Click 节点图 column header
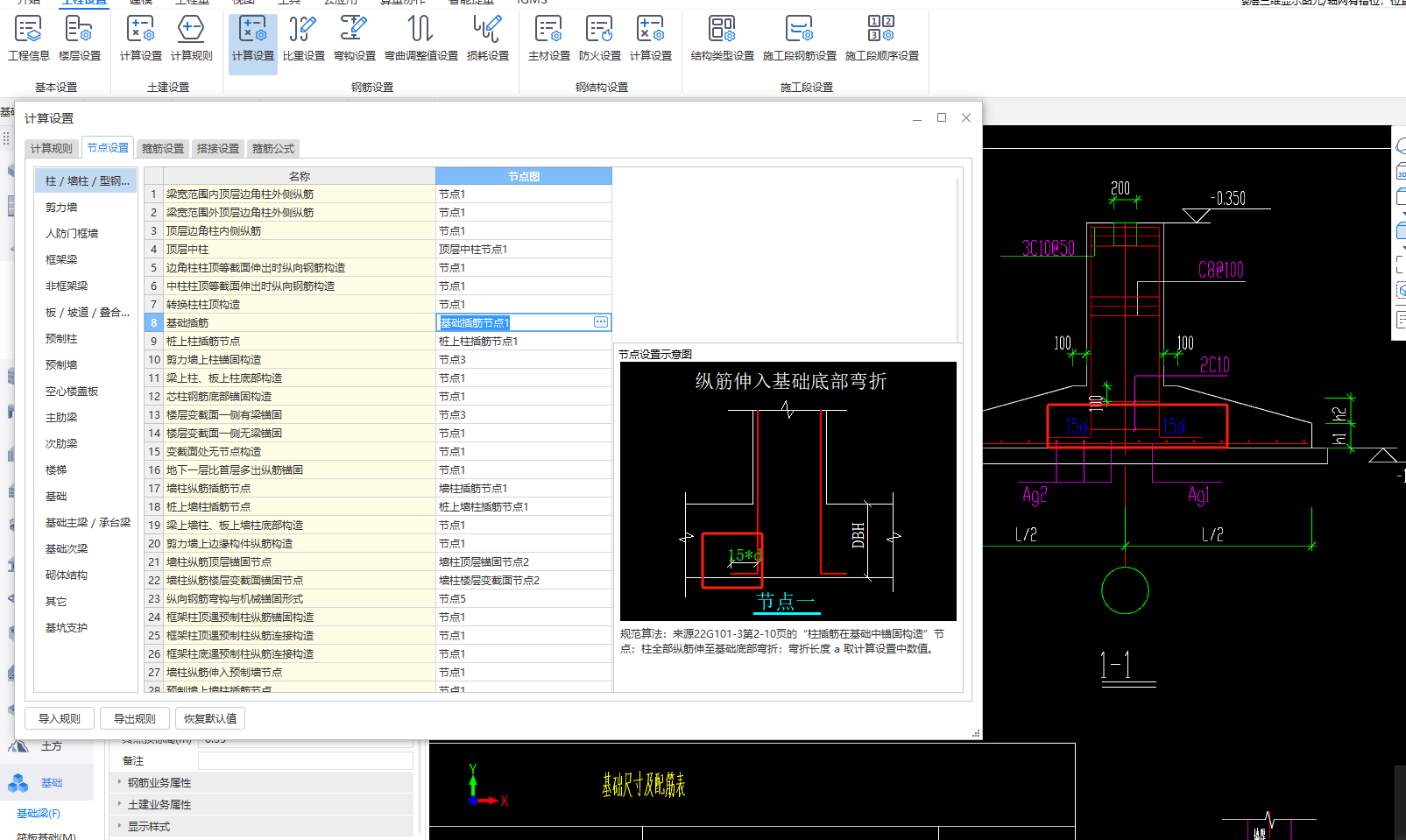The width and height of the screenshot is (1406, 840). [x=524, y=176]
